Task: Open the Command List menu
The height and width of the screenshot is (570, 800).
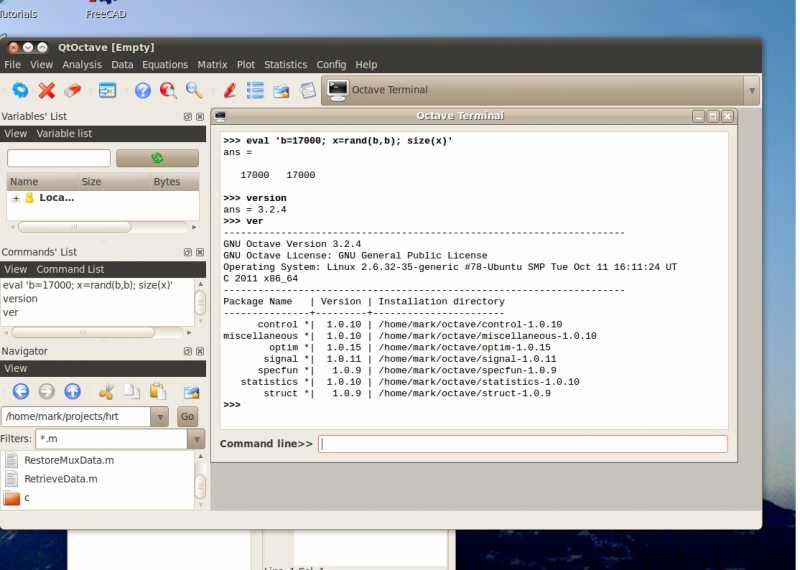Action: pyautogui.click(x=70, y=269)
